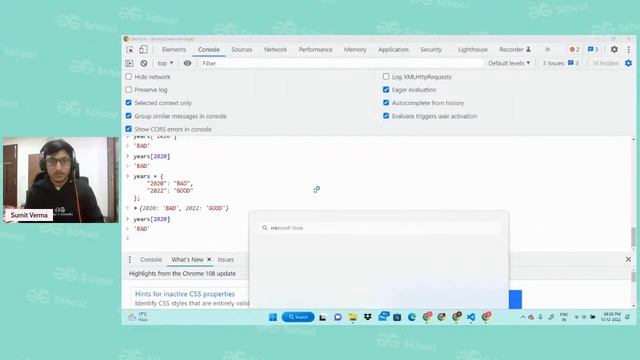This screenshot has height=360, width=640.
Task: Open the DevTools settings gear
Action: [x=614, y=49]
